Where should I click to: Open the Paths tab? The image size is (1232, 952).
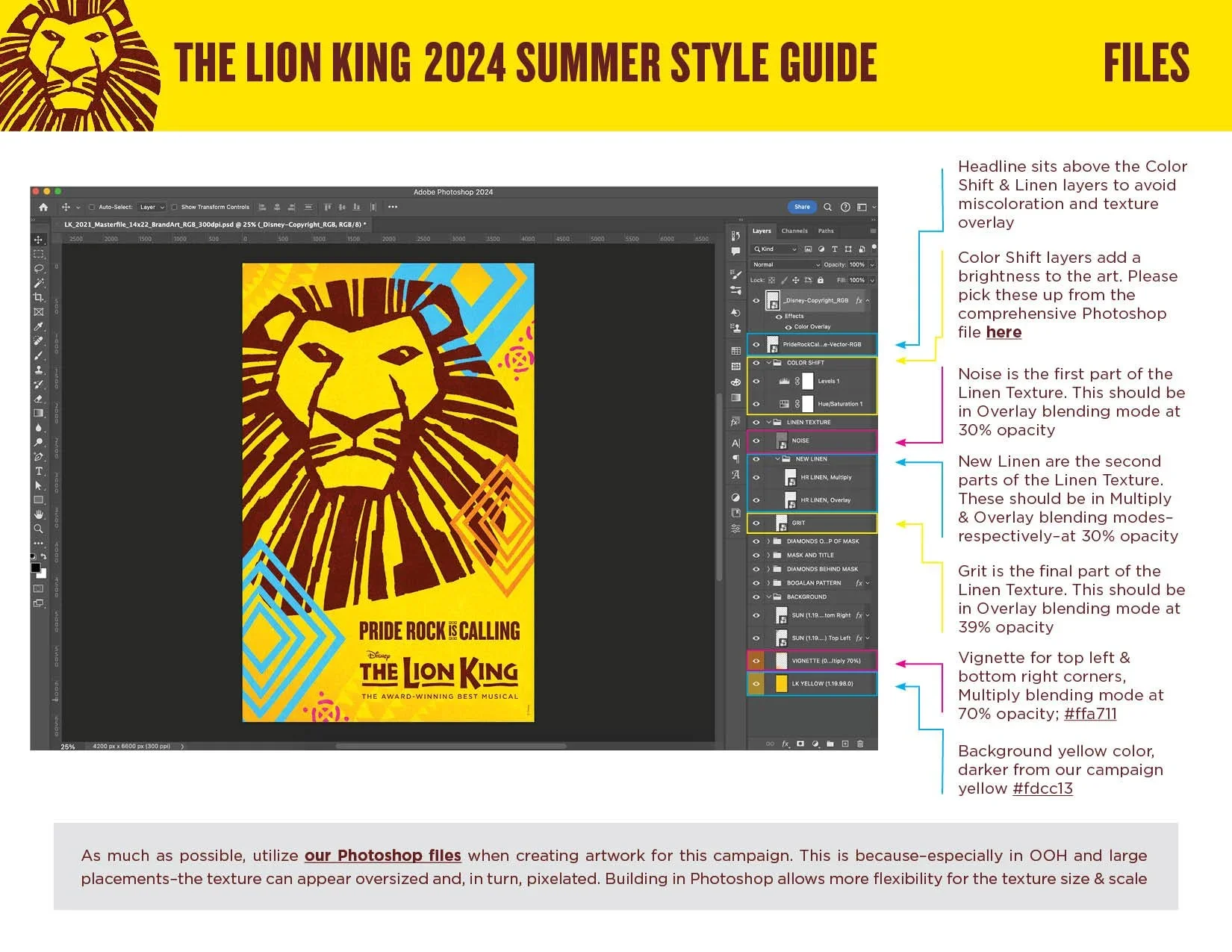pyautogui.click(x=826, y=231)
